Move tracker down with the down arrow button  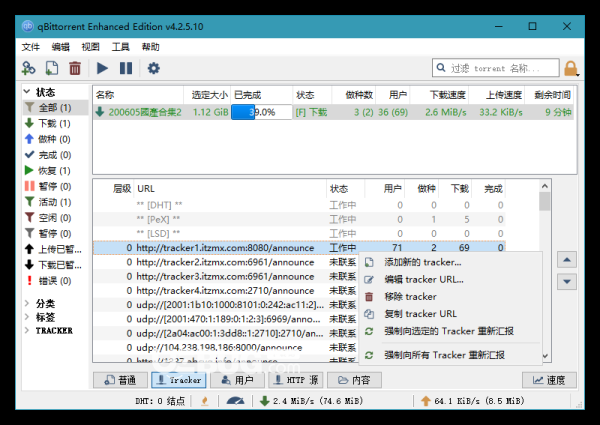click(x=567, y=282)
